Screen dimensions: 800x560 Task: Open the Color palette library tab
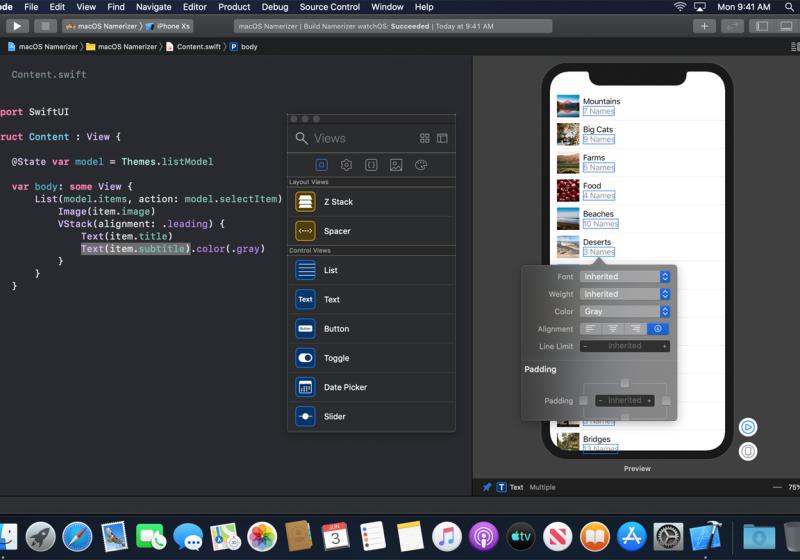[421, 165]
